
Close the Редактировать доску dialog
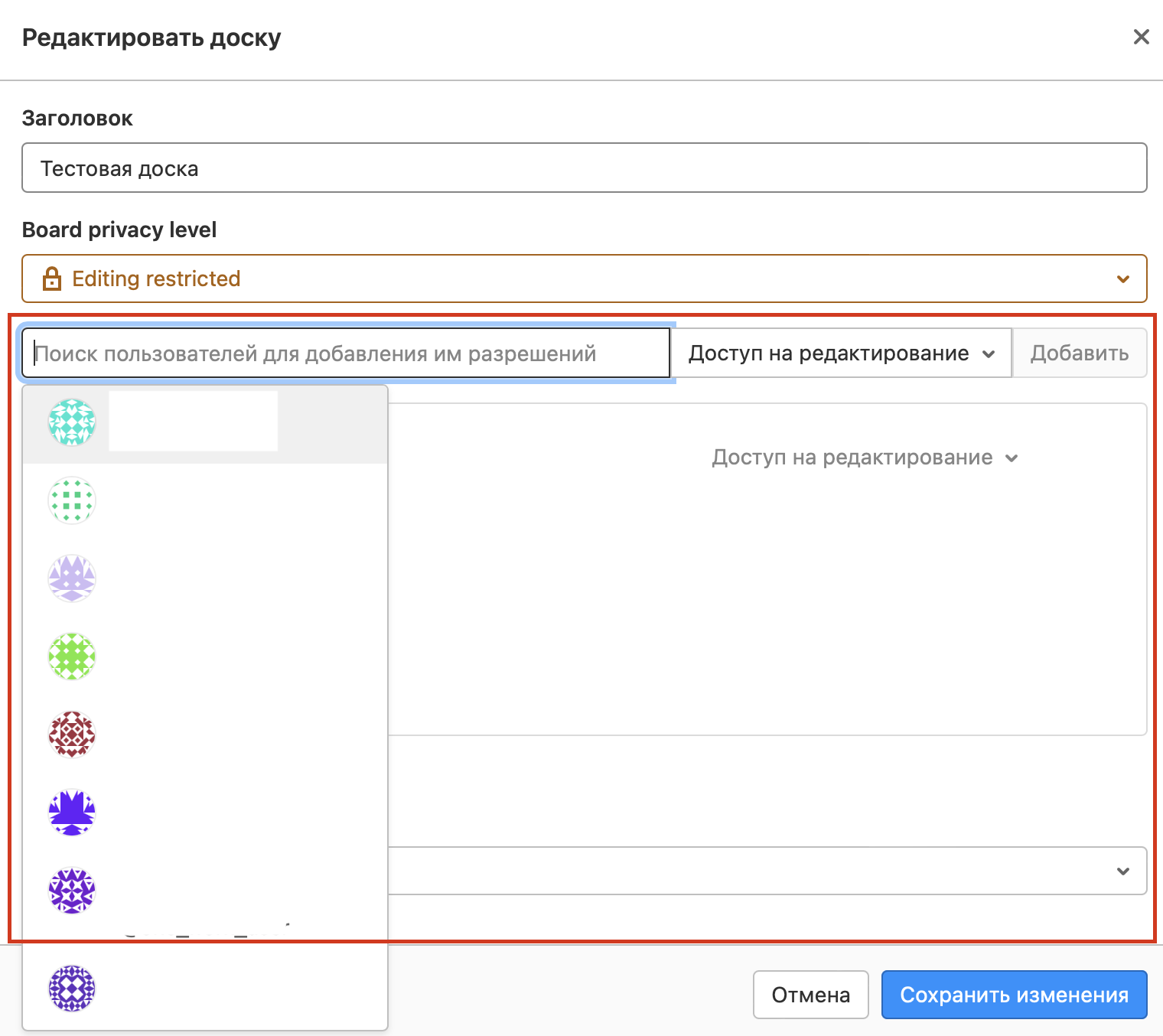coord(1141,37)
